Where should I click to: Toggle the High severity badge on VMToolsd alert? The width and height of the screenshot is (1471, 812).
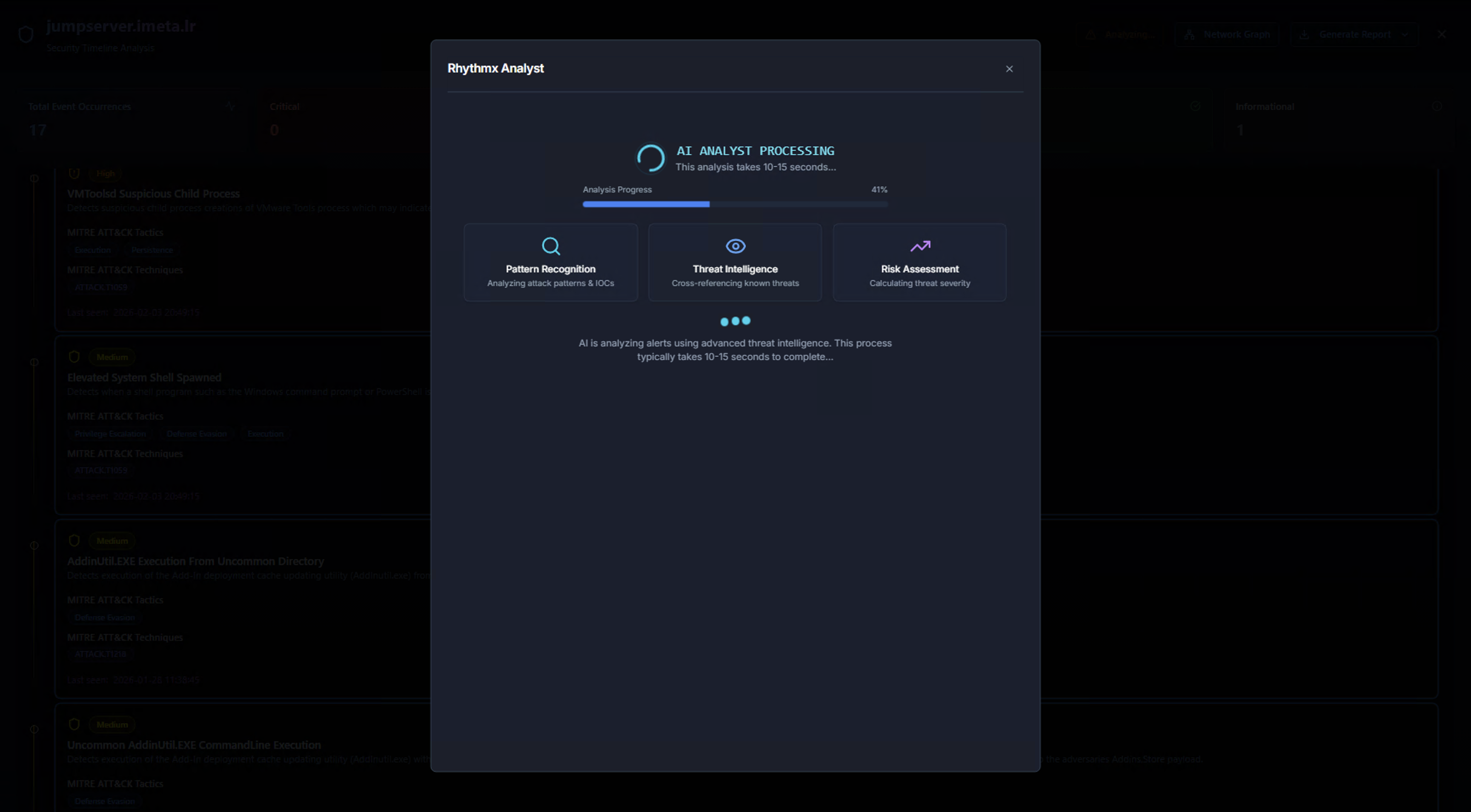106,174
